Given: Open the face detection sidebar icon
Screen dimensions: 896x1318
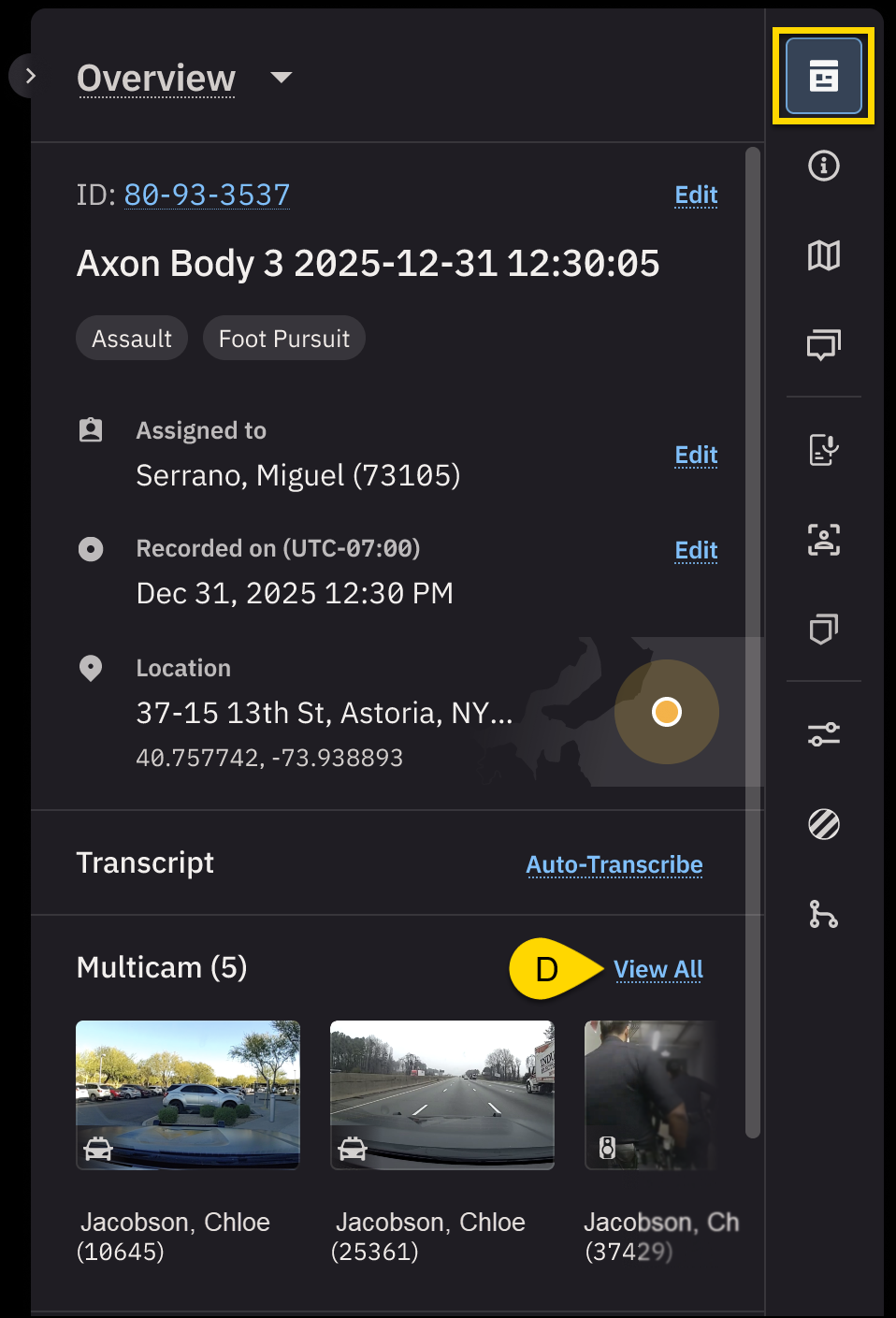Looking at the screenshot, I should (823, 540).
